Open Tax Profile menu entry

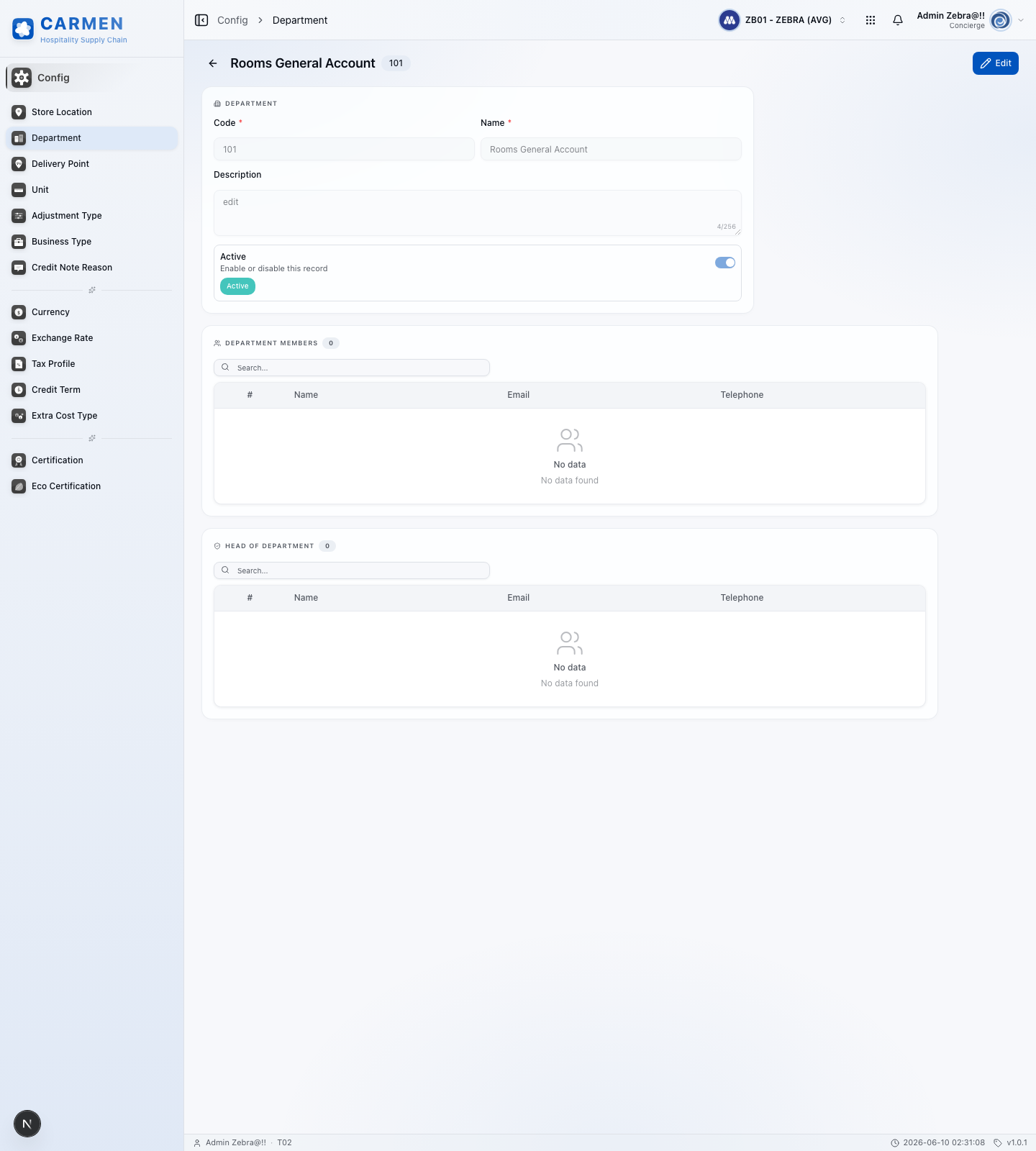point(91,364)
